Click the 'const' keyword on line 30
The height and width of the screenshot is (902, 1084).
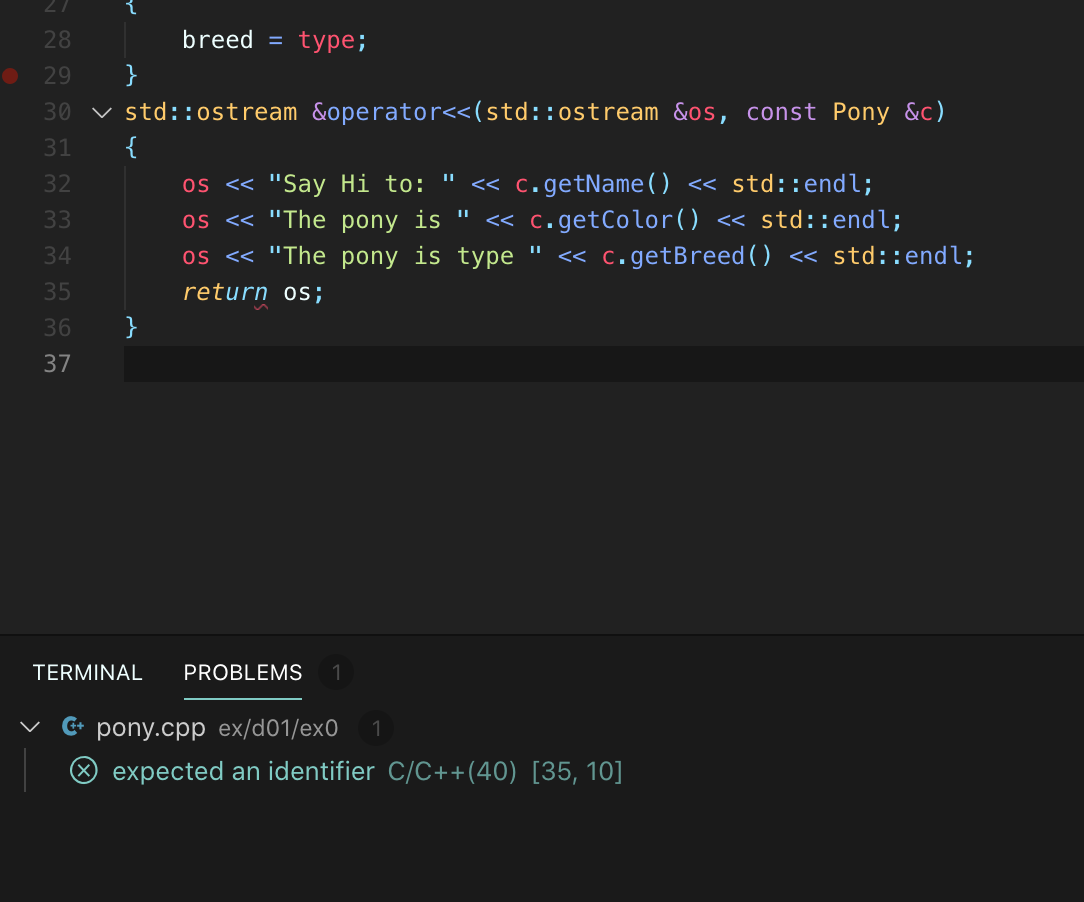781,112
